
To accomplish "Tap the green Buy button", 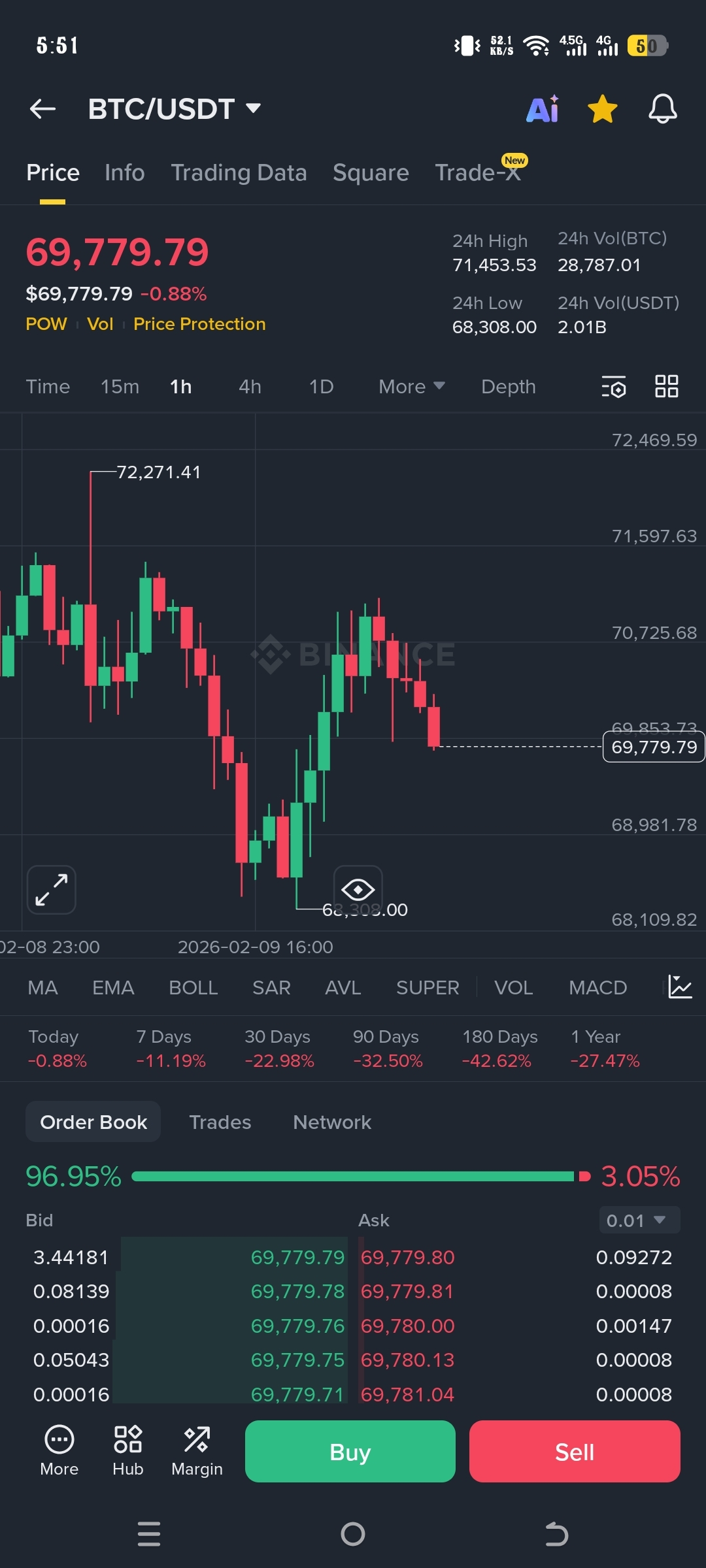I will (350, 1451).
